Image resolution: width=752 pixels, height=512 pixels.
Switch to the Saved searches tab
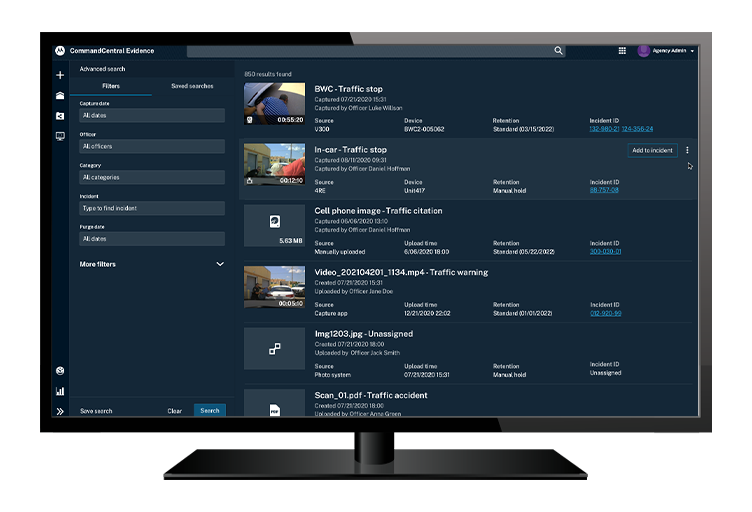(192, 86)
